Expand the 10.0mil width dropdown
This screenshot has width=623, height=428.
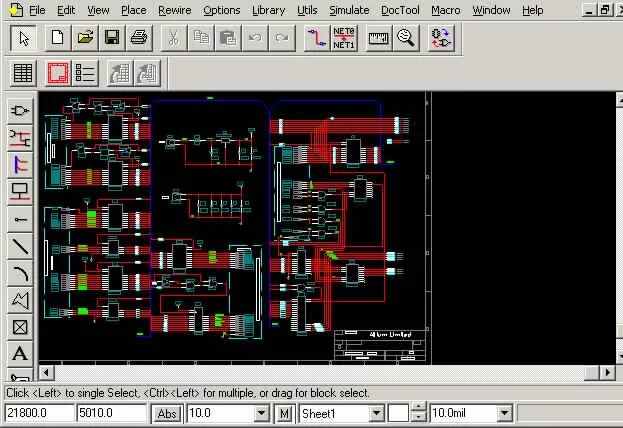pos(504,413)
